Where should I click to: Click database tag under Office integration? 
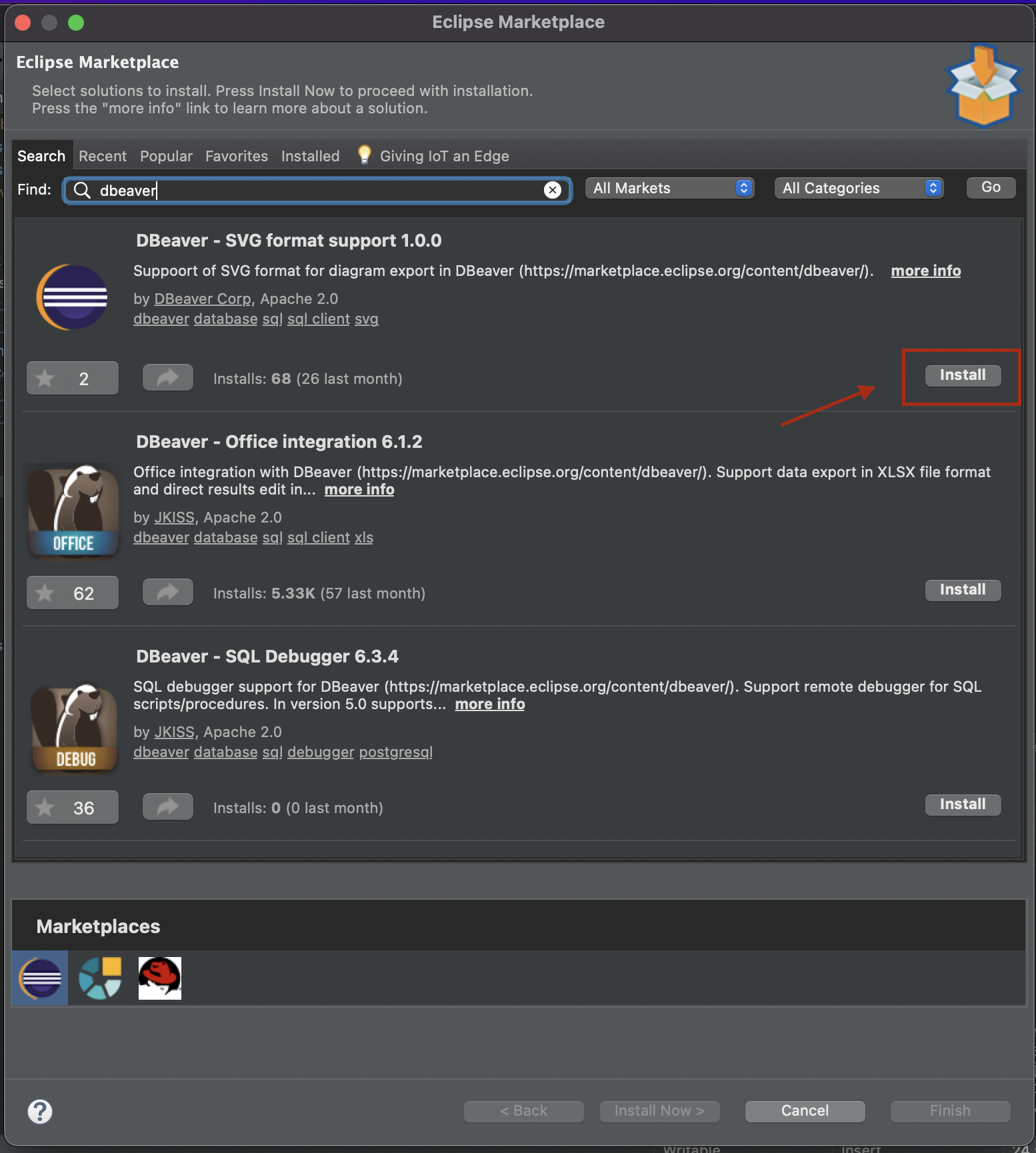click(226, 538)
